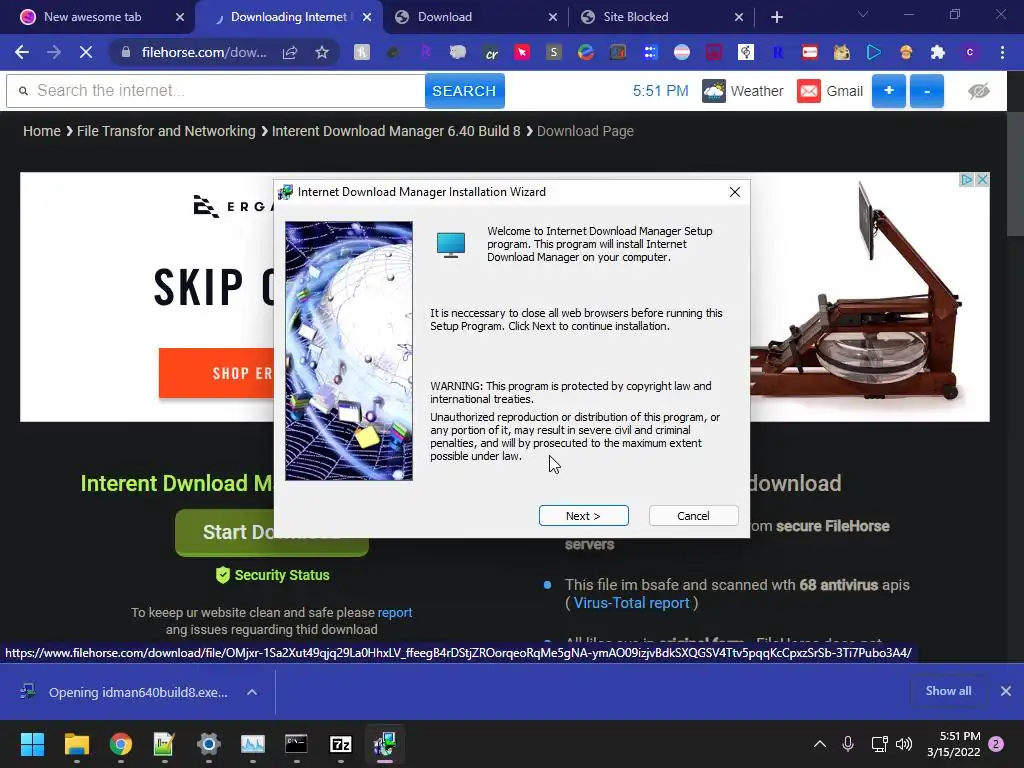The width and height of the screenshot is (1024, 768).
Task: Open the Windows Start menu
Action: coord(32,744)
